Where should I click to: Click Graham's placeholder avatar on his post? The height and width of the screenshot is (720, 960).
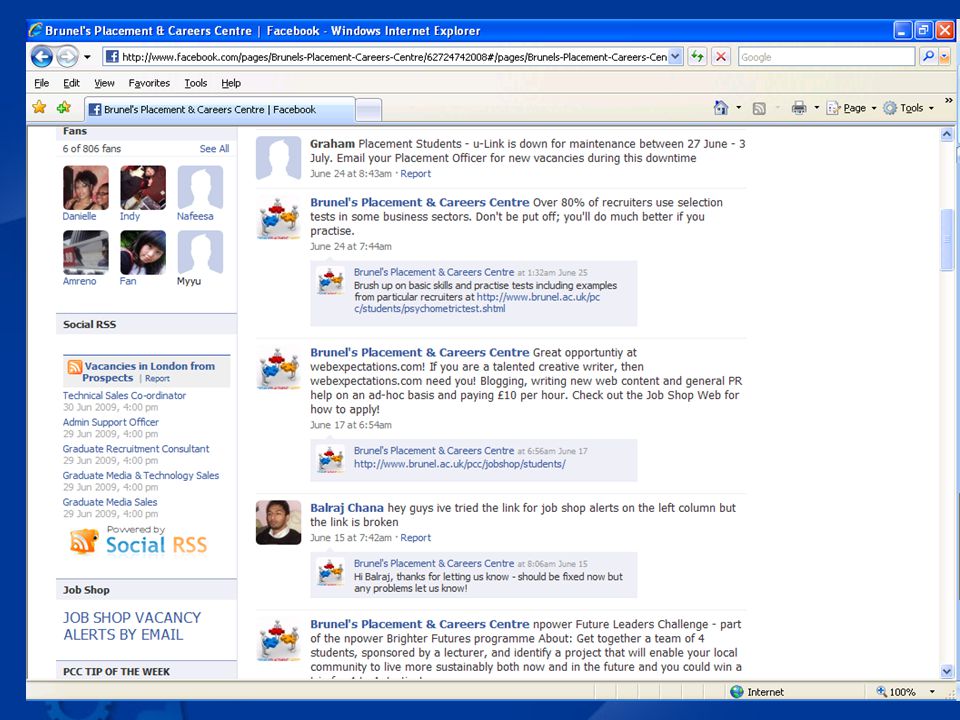tap(279, 158)
